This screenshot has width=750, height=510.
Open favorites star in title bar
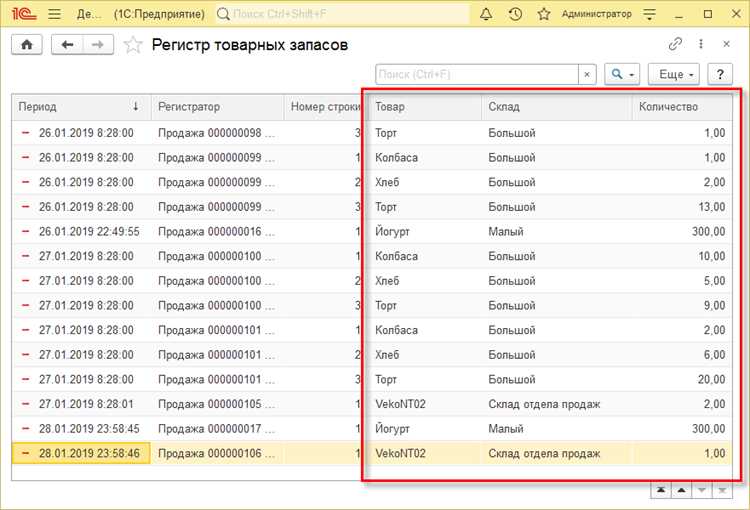544,14
